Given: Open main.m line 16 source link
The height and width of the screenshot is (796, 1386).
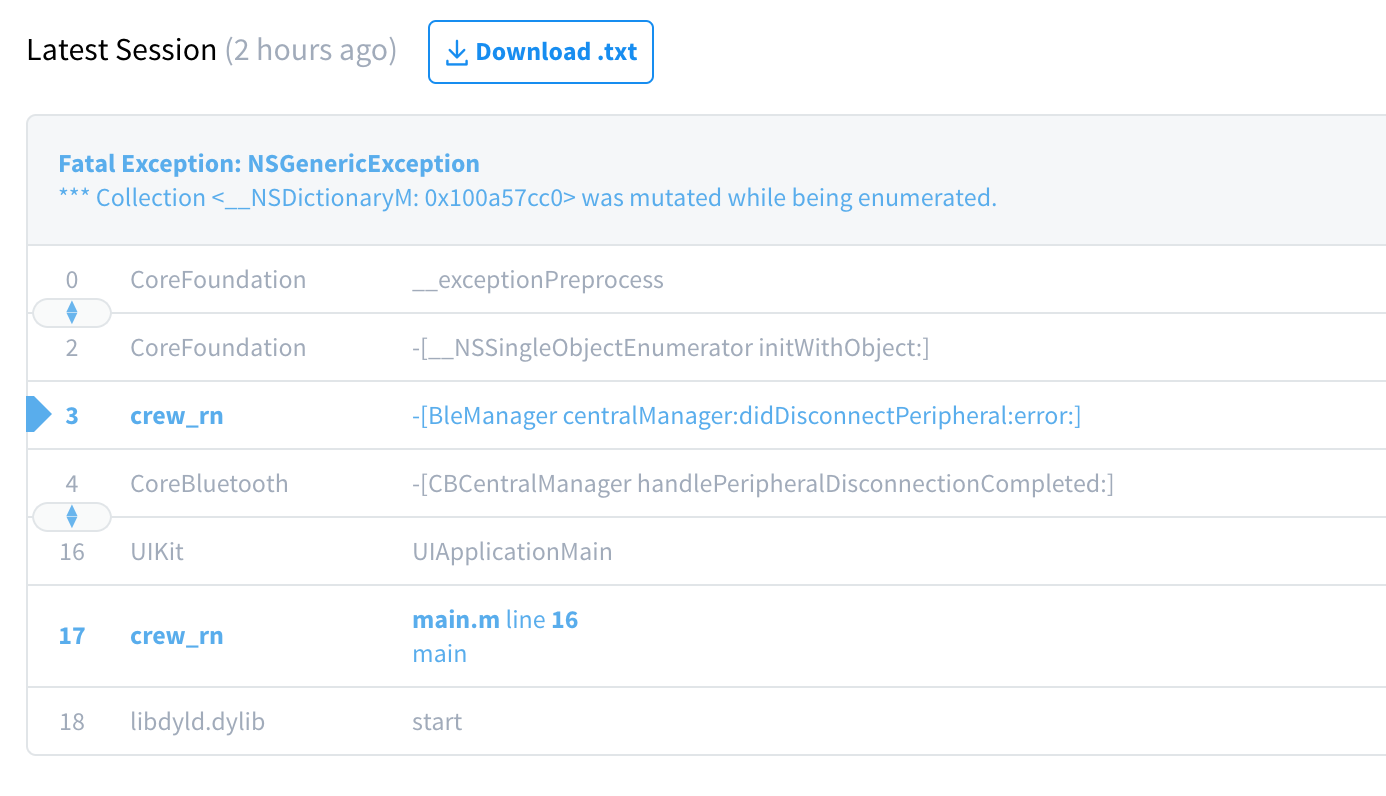Looking at the screenshot, I should 495,619.
